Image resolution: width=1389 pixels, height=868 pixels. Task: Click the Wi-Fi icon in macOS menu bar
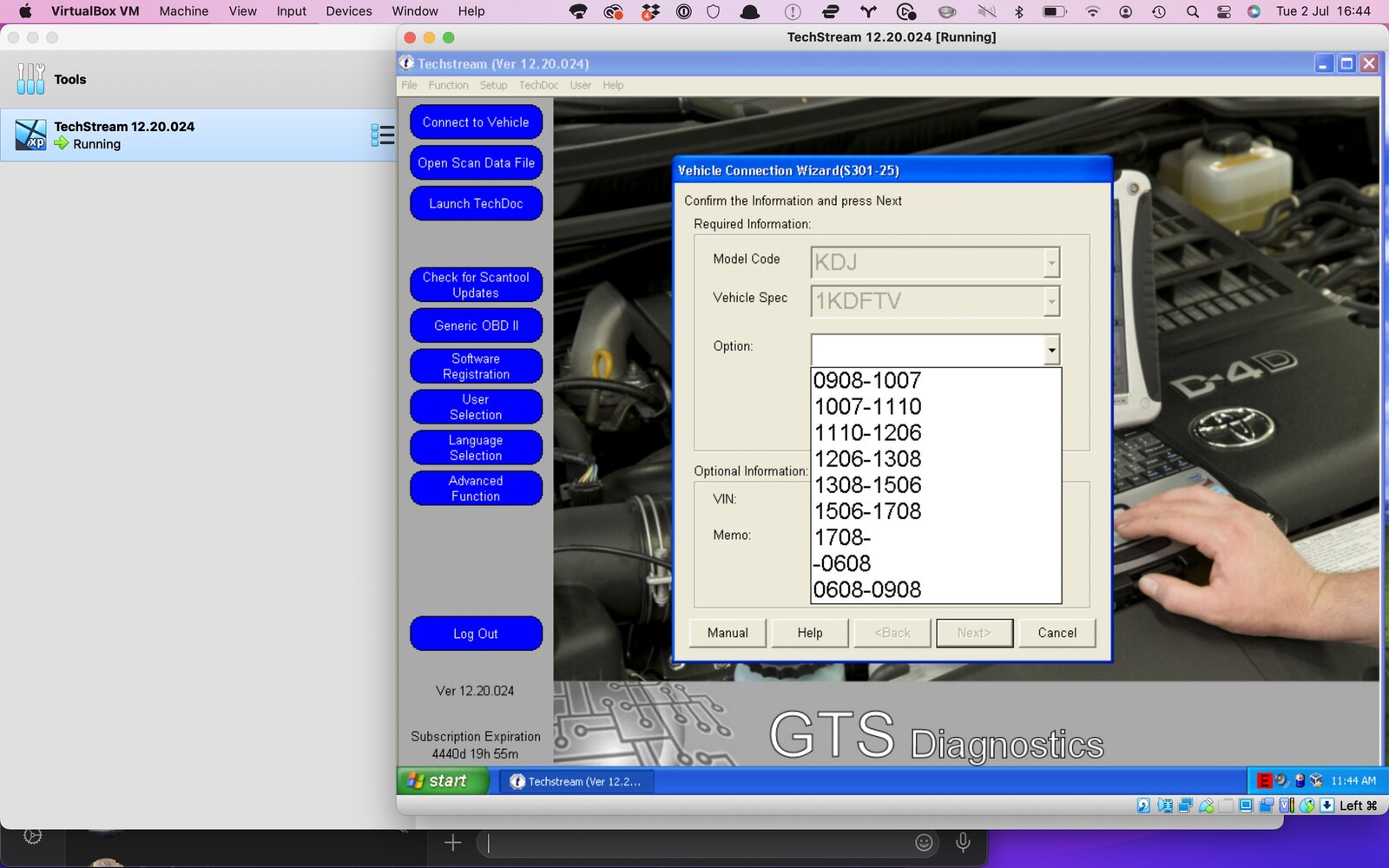pos(1093,11)
